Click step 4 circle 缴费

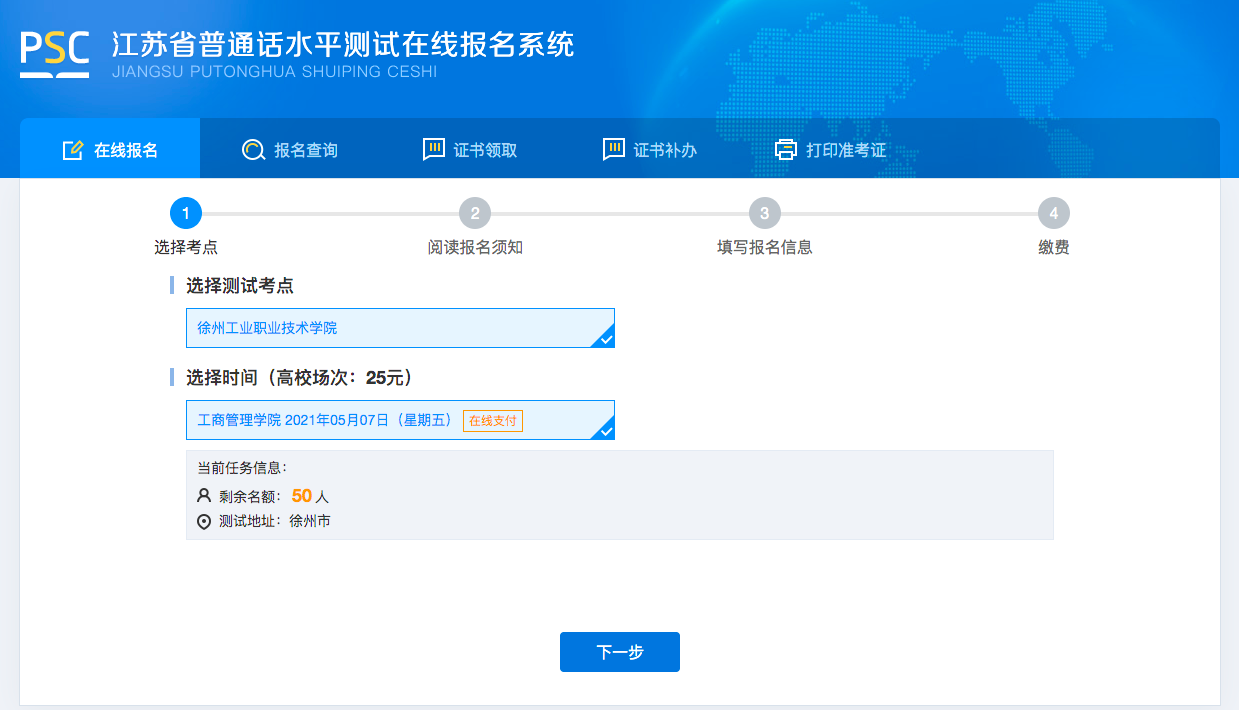[x=1053, y=213]
